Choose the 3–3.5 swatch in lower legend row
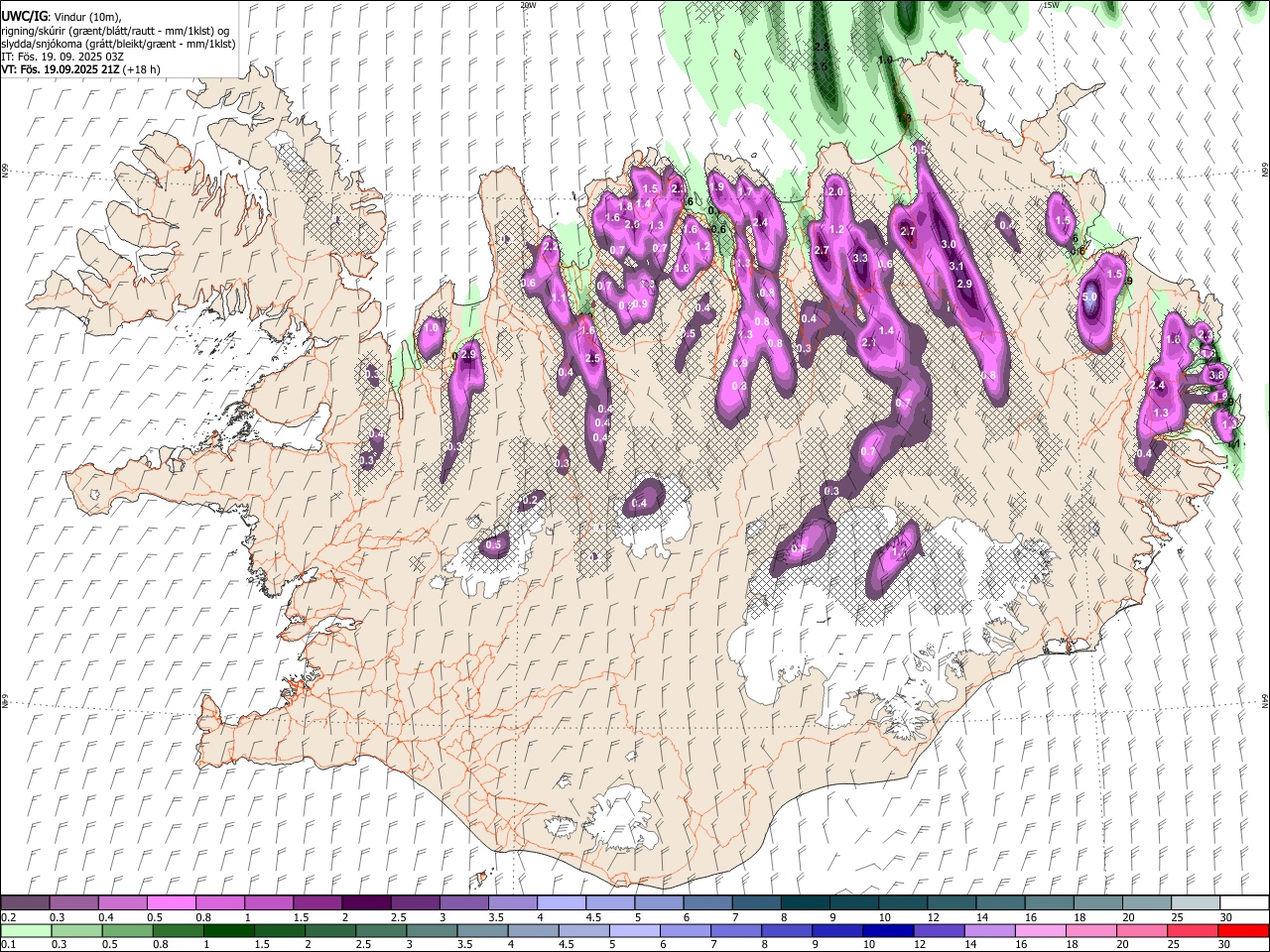The width and height of the screenshot is (1270, 952). [432, 930]
